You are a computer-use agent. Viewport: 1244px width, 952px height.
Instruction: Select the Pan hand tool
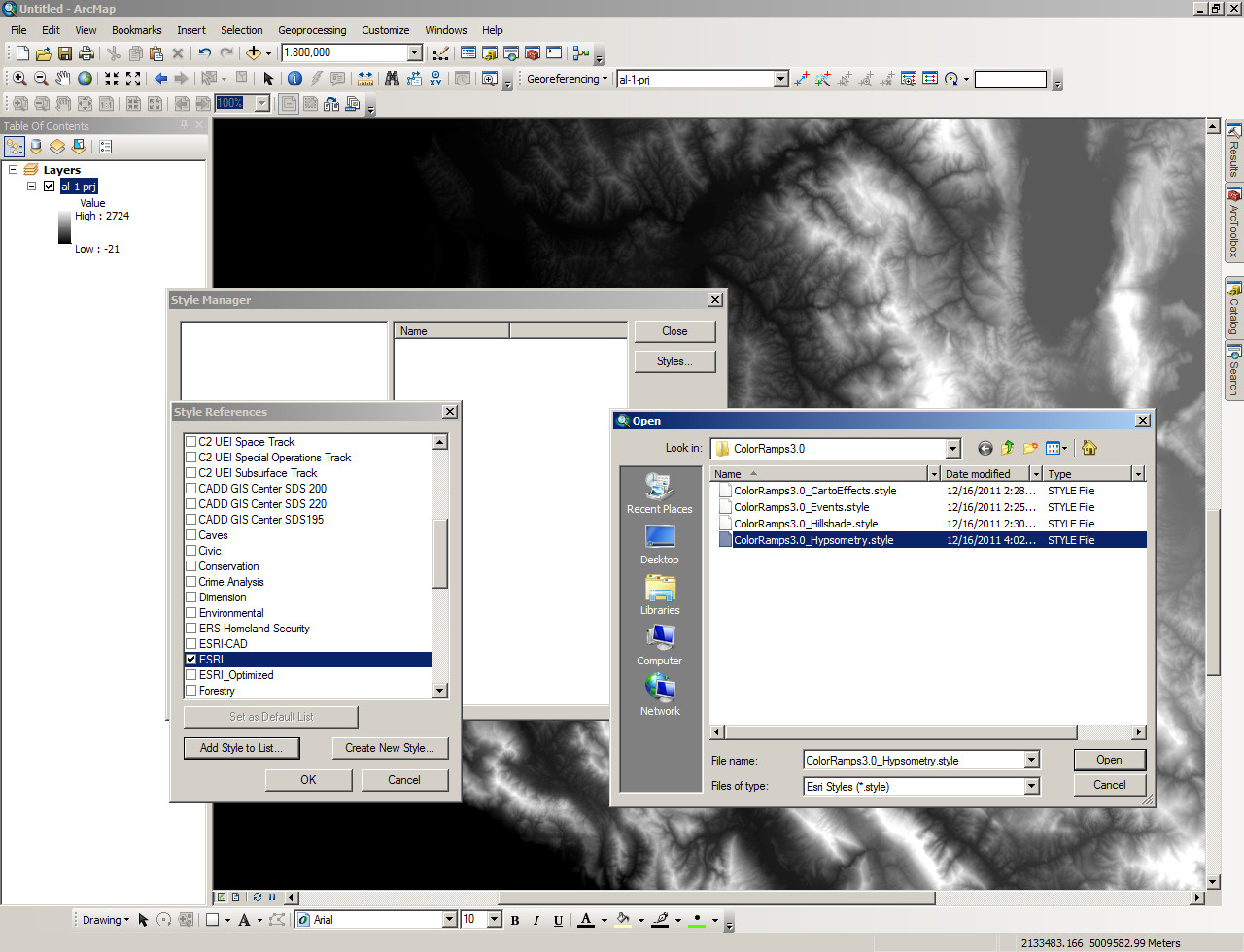click(x=63, y=79)
